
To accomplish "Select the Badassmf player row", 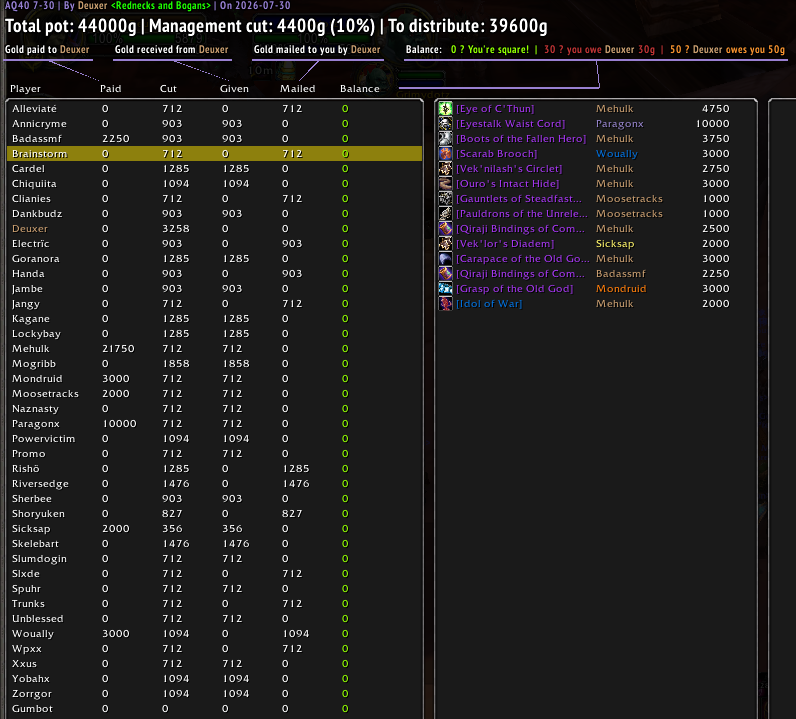I will point(214,139).
